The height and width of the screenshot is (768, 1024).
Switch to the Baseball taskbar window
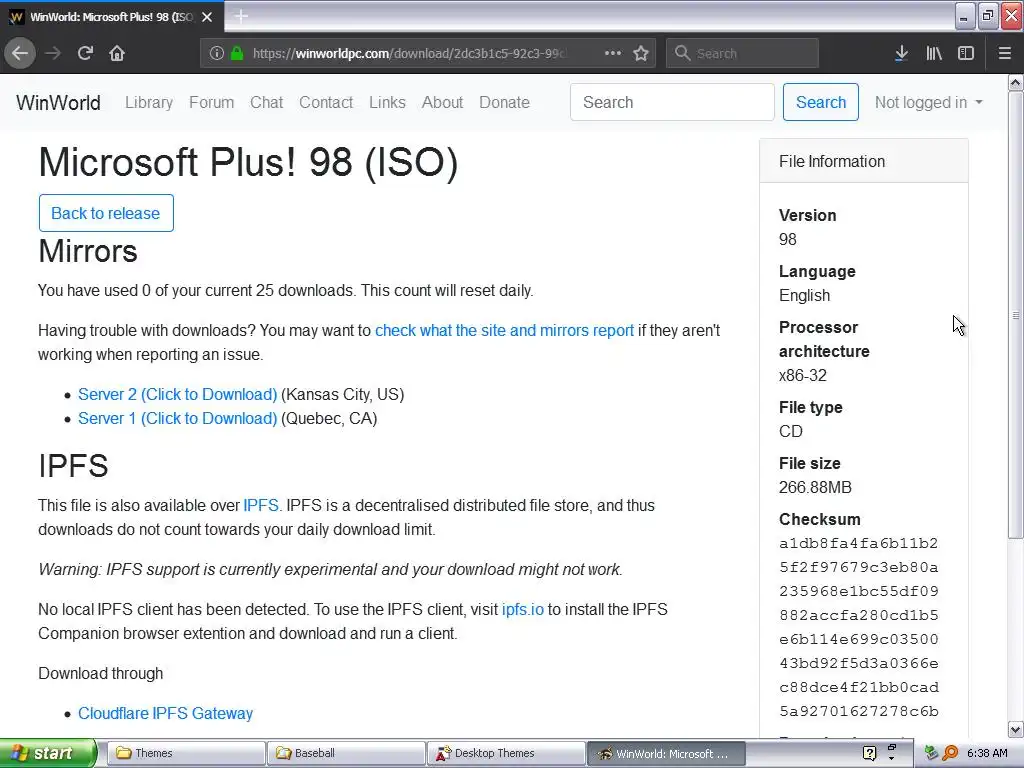click(x=346, y=753)
